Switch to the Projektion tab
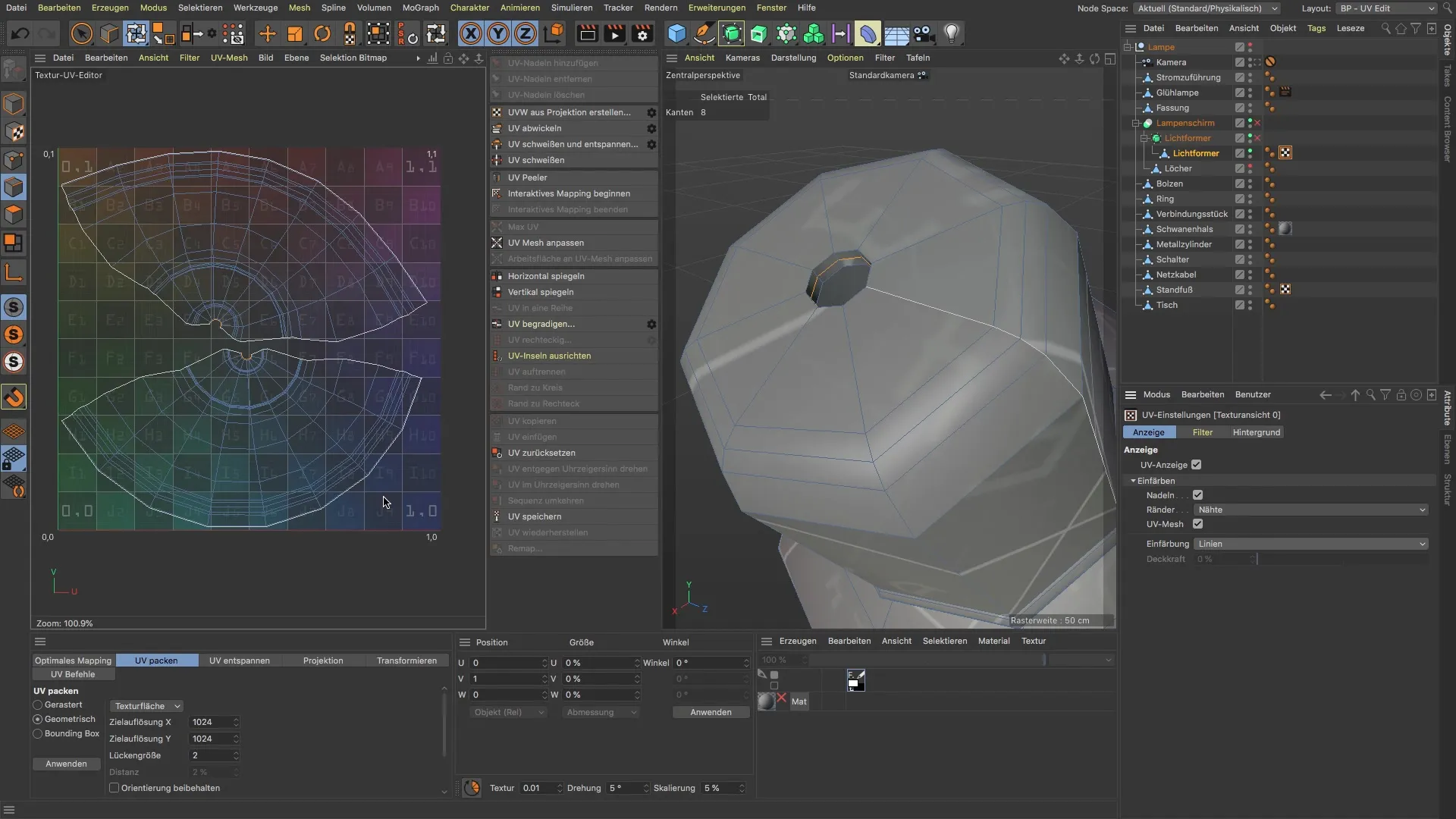Viewport: 1456px width, 819px height. point(323,661)
